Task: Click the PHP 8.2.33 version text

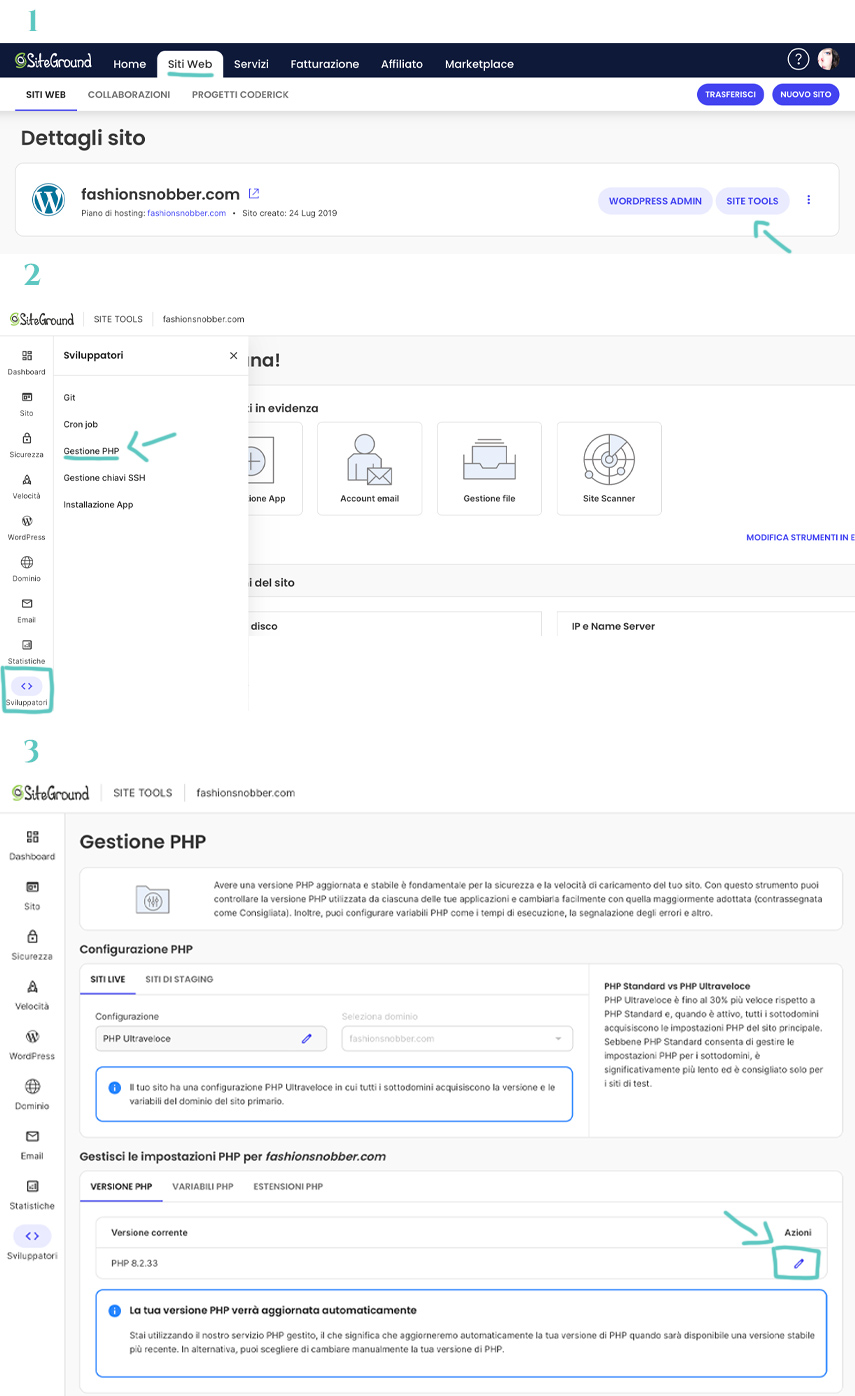Action: 134,1263
